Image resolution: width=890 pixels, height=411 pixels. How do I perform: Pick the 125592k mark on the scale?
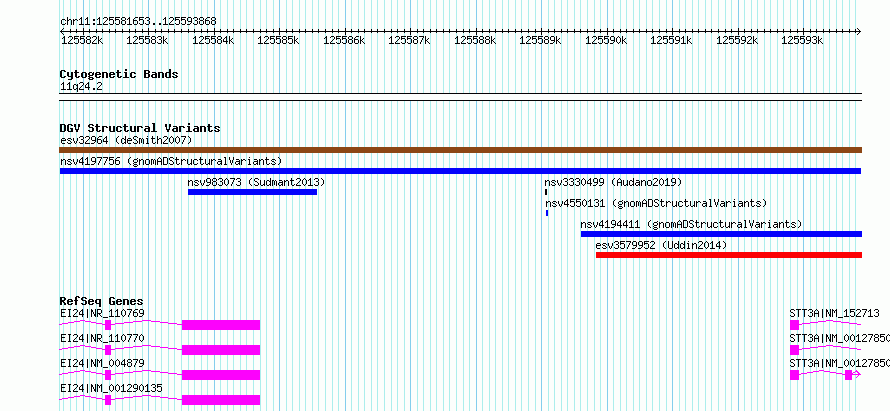[x=737, y=40]
